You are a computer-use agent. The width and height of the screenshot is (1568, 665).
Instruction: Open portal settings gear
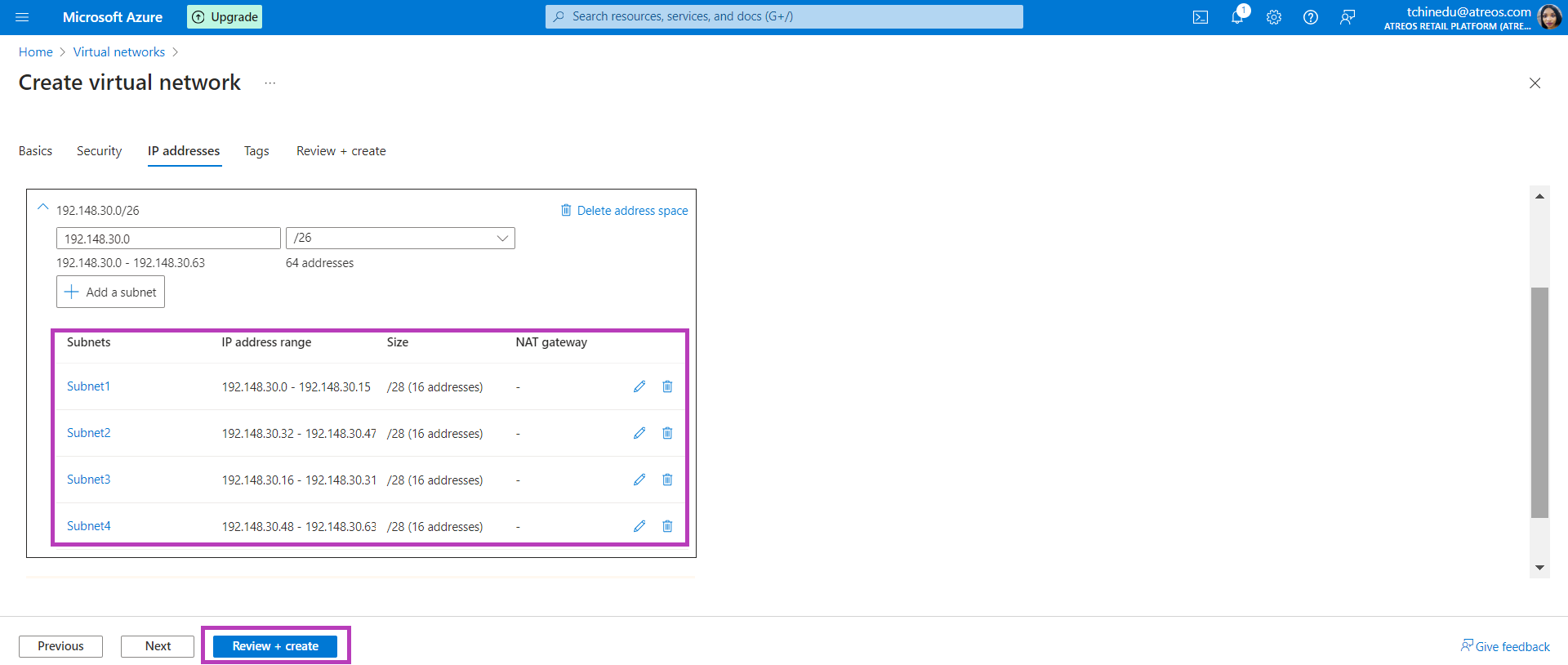[x=1274, y=17]
